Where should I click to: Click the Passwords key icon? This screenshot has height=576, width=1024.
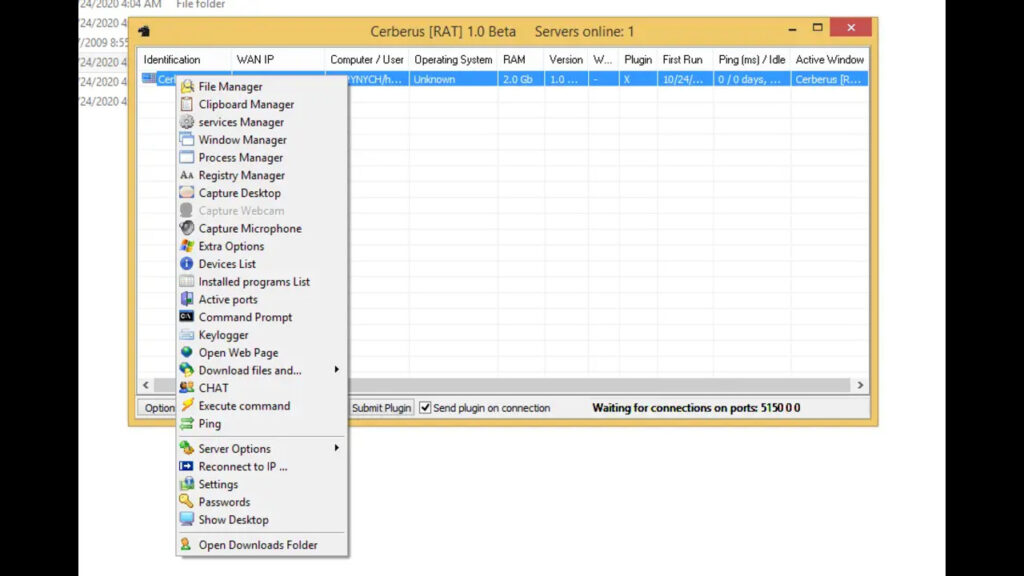[x=187, y=502]
